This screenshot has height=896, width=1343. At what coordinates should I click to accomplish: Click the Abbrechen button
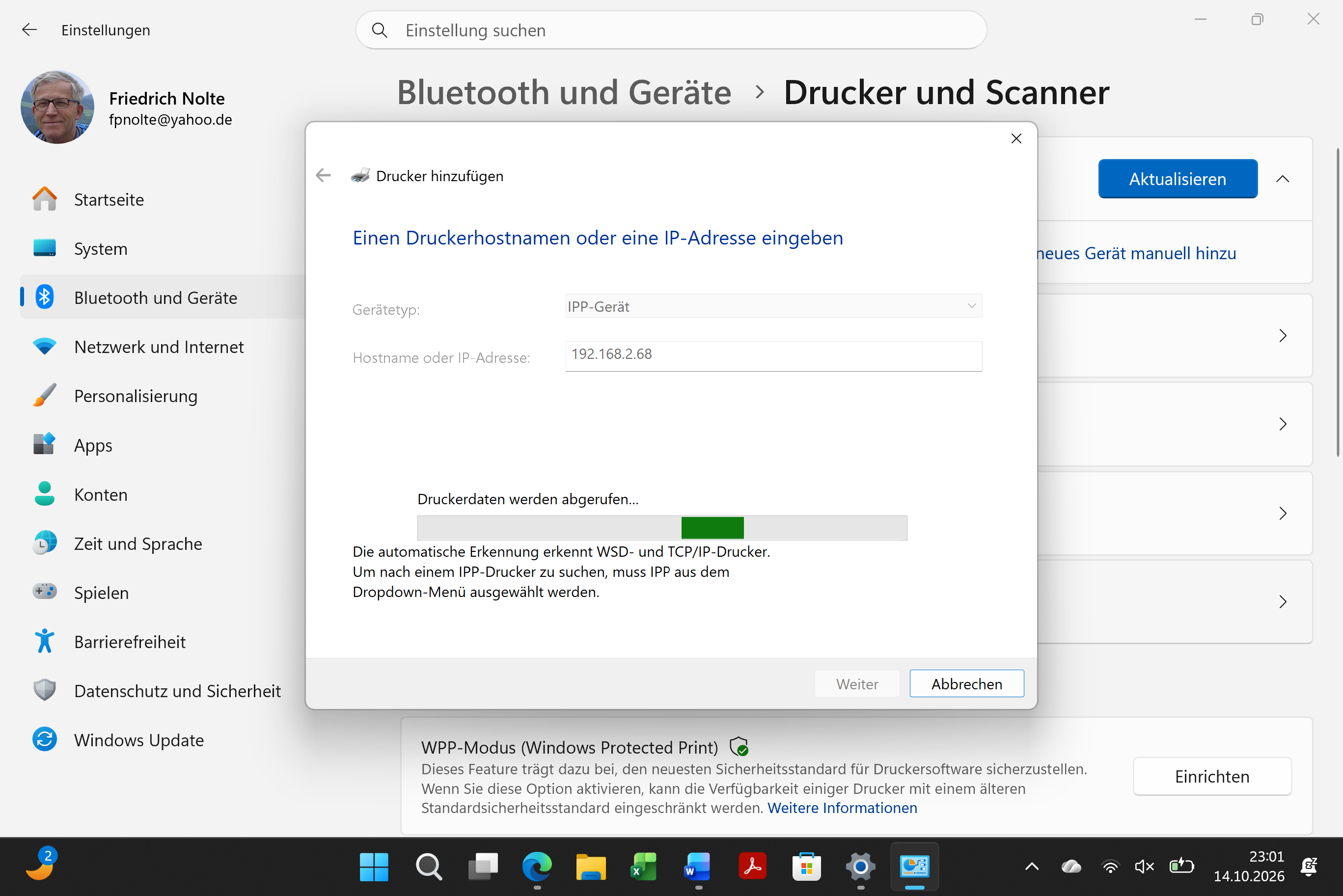pos(966,683)
